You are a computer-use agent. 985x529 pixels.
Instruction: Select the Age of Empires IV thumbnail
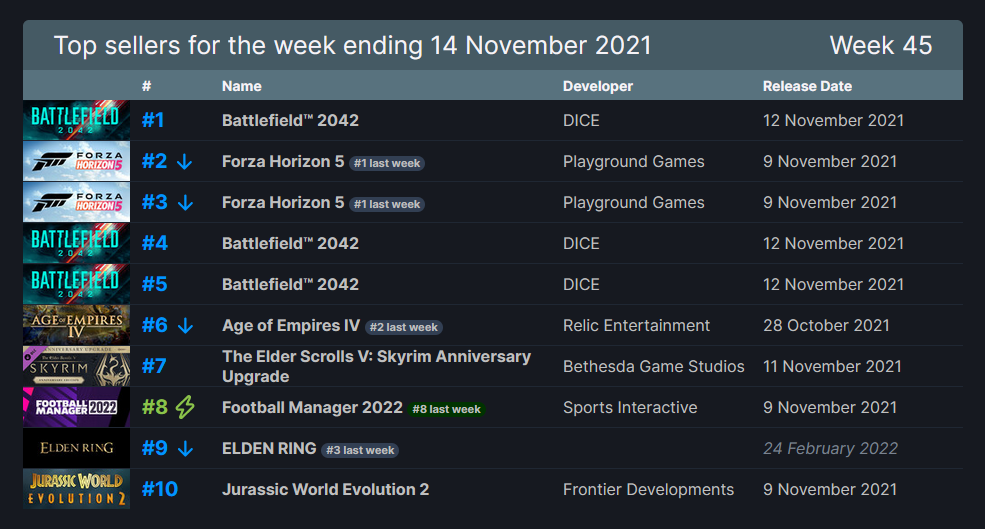(x=77, y=325)
